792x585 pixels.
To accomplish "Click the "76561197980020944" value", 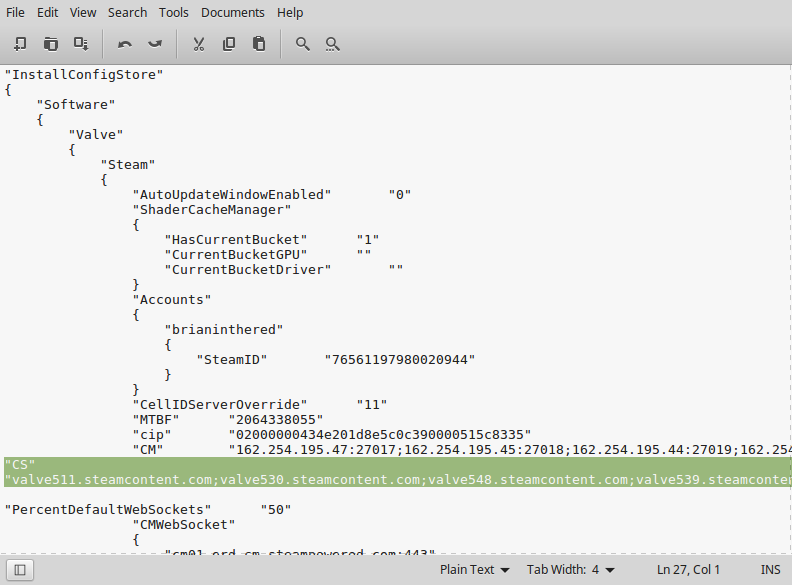I will pos(400,360).
